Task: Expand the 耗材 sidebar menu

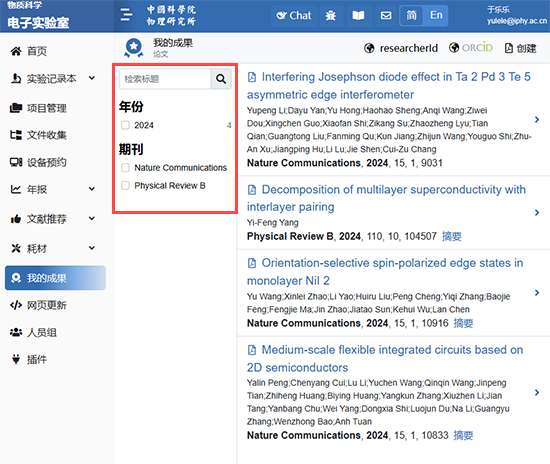Action: point(53,248)
